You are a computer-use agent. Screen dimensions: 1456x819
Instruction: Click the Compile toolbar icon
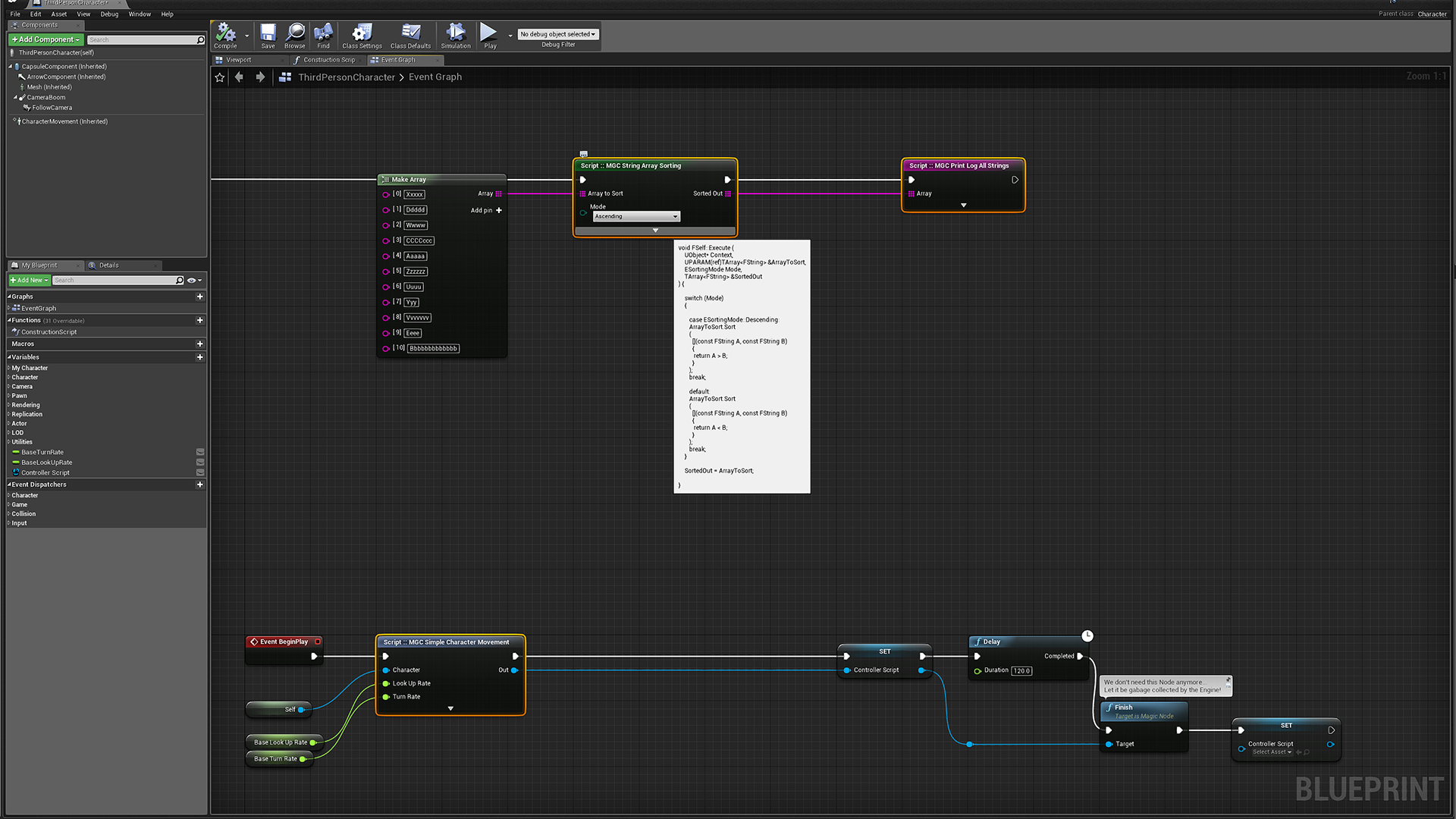coord(225,35)
